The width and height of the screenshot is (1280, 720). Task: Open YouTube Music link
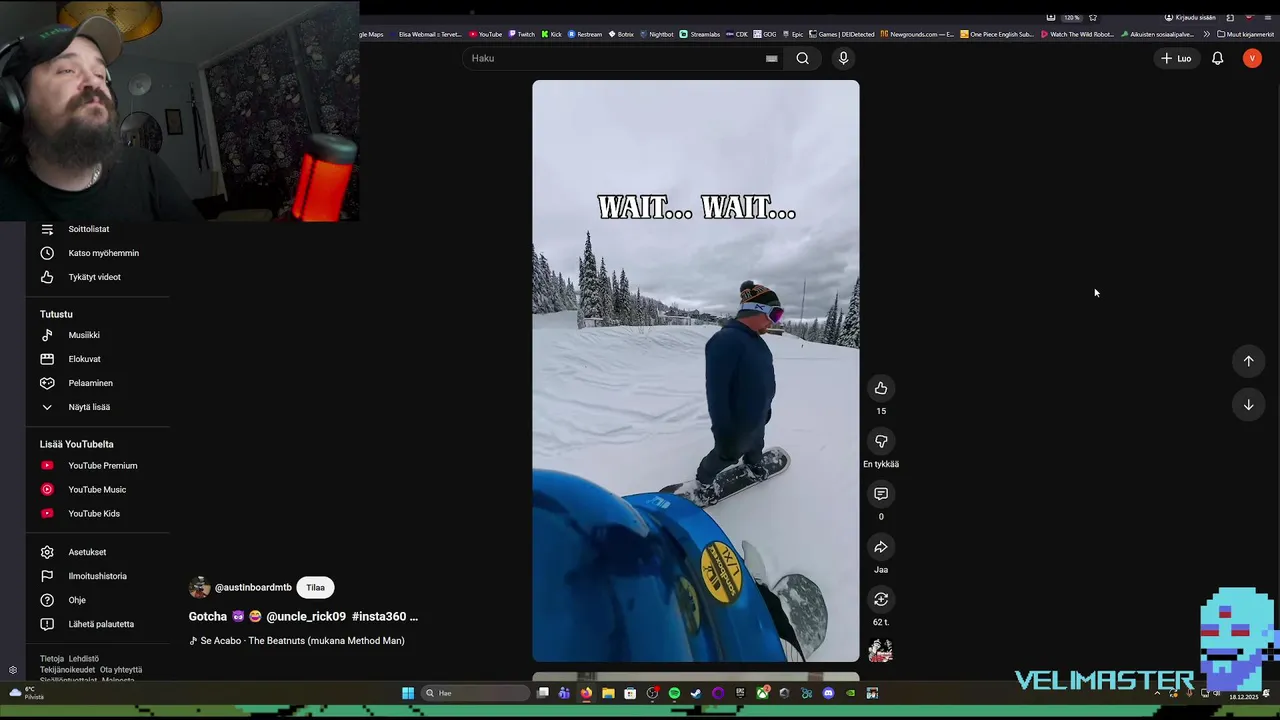[98, 489]
